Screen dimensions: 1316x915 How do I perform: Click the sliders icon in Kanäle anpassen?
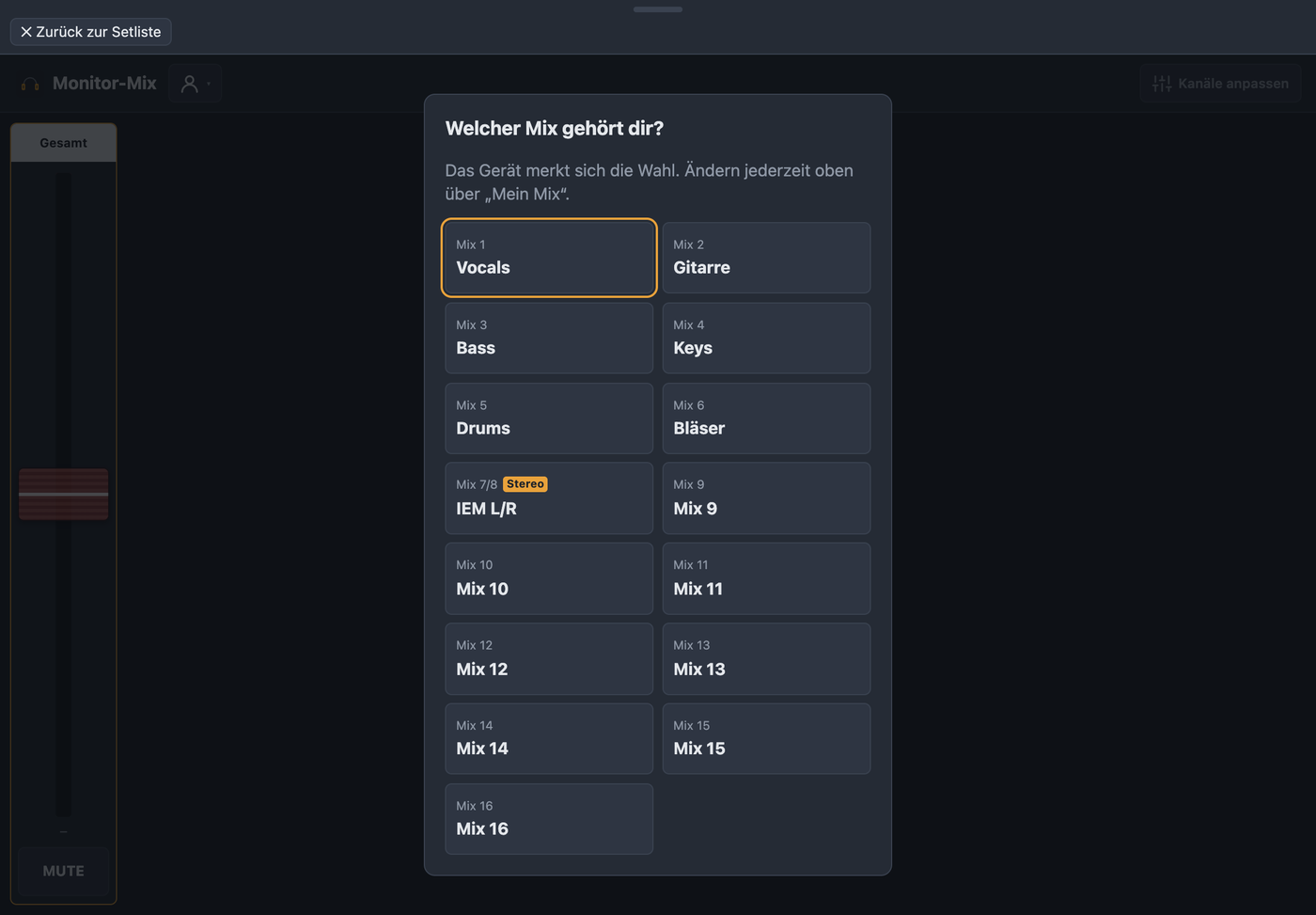(x=1162, y=84)
